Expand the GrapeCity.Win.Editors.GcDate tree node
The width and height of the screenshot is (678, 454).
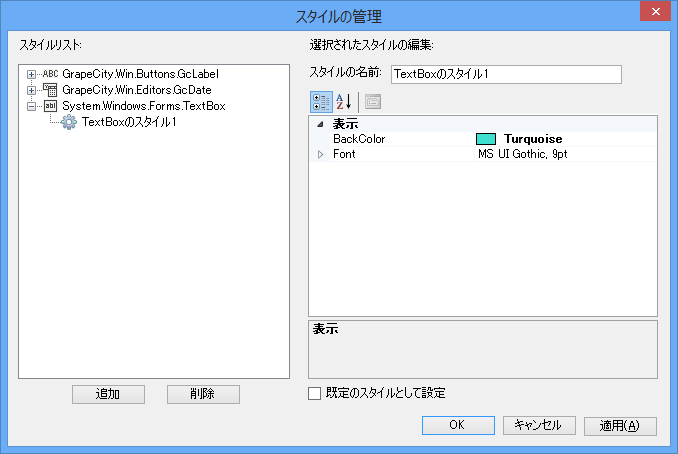pos(31,90)
